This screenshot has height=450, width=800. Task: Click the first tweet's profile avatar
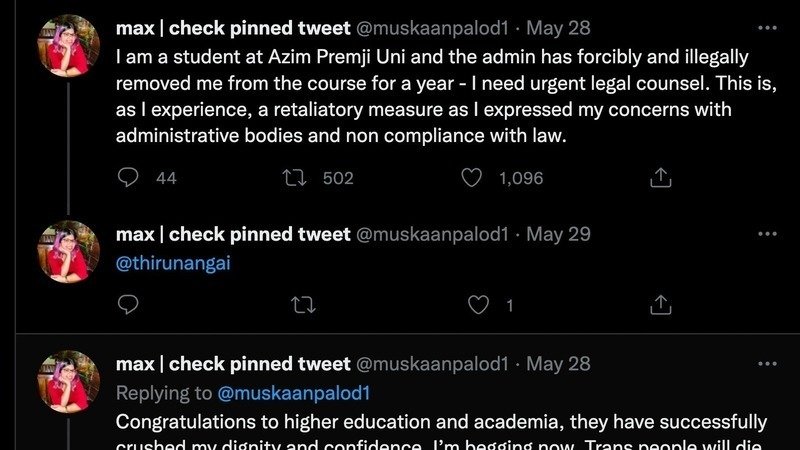[x=68, y=46]
